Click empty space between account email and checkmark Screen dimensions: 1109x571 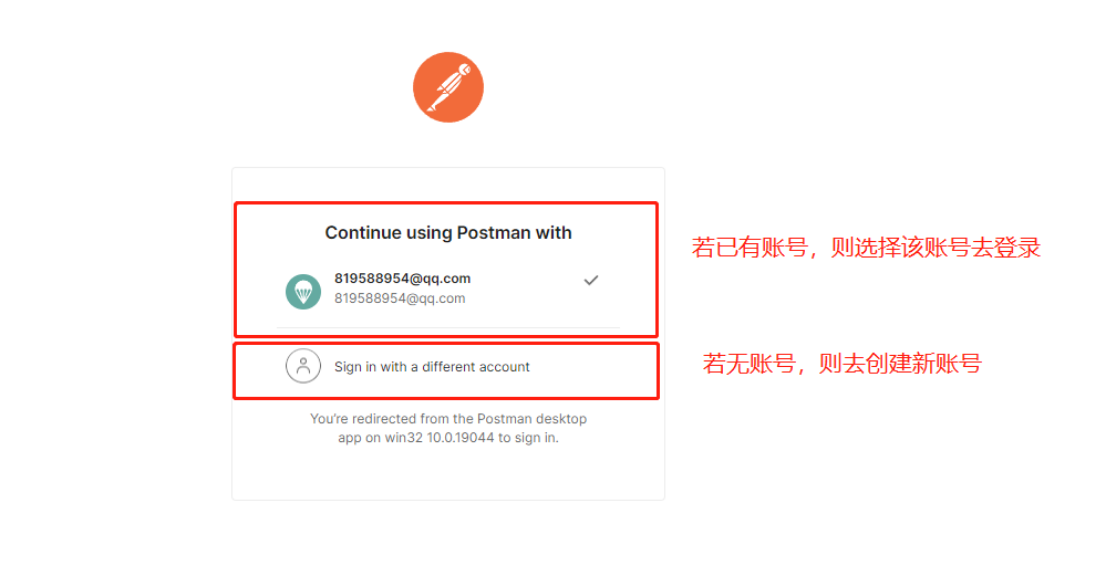tap(527, 289)
